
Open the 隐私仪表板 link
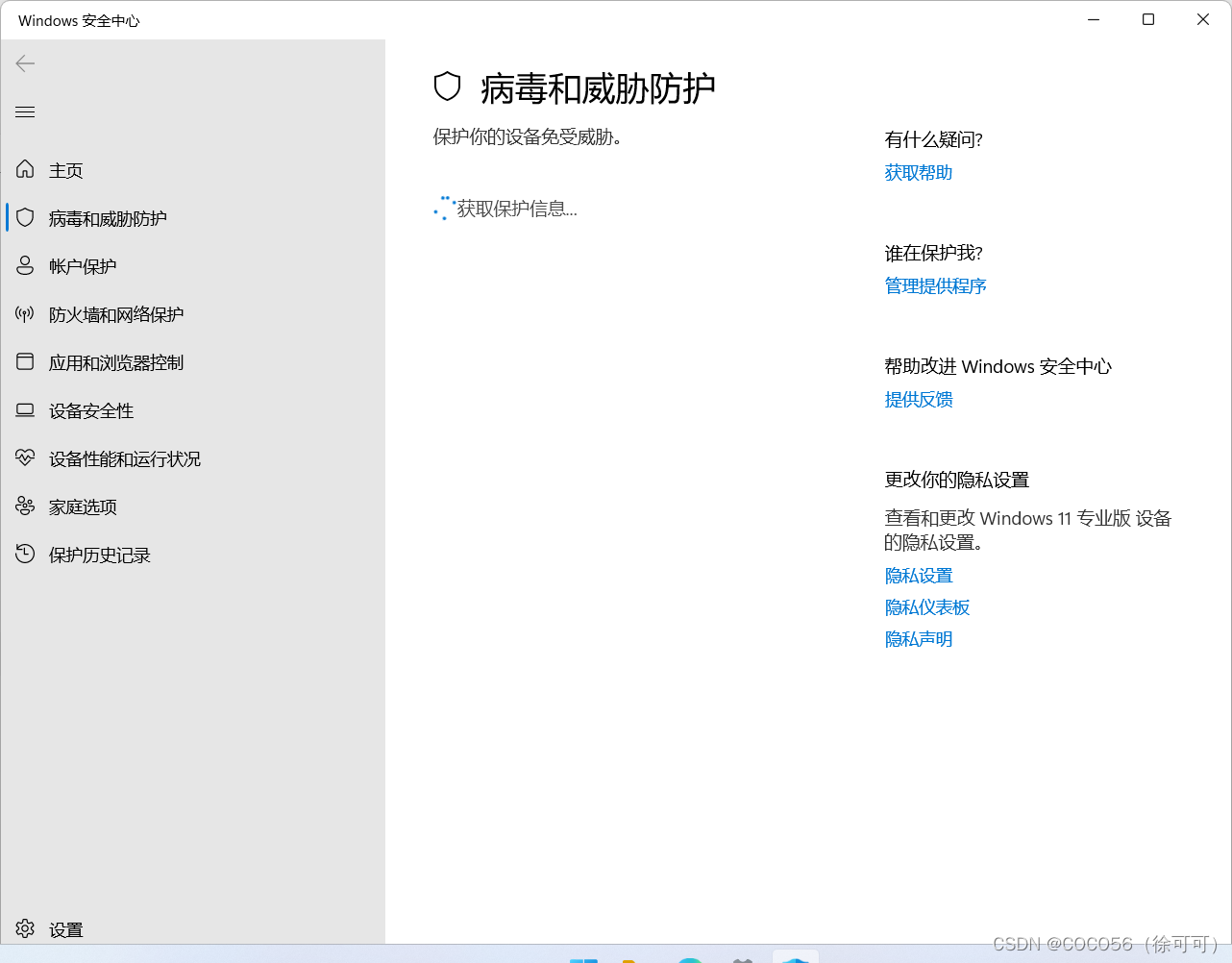927,607
